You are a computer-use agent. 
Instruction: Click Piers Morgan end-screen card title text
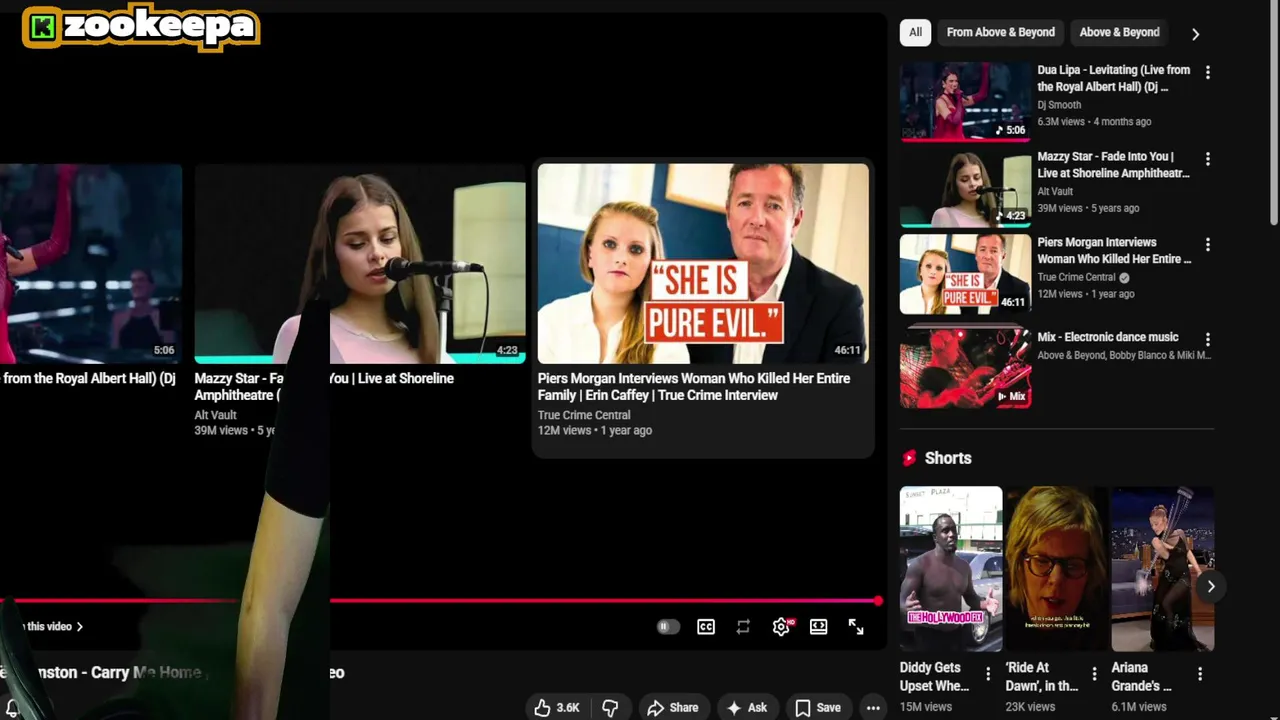tap(694, 387)
